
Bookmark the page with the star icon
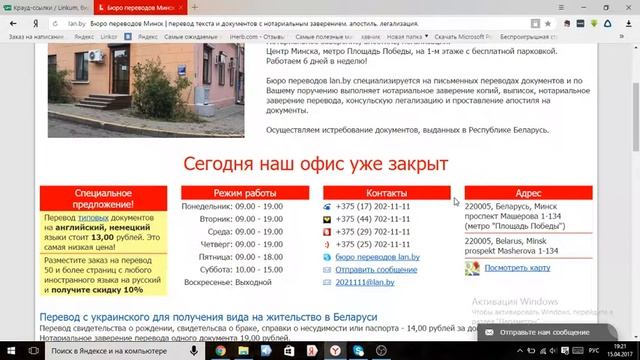pyautogui.click(x=548, y=24)
